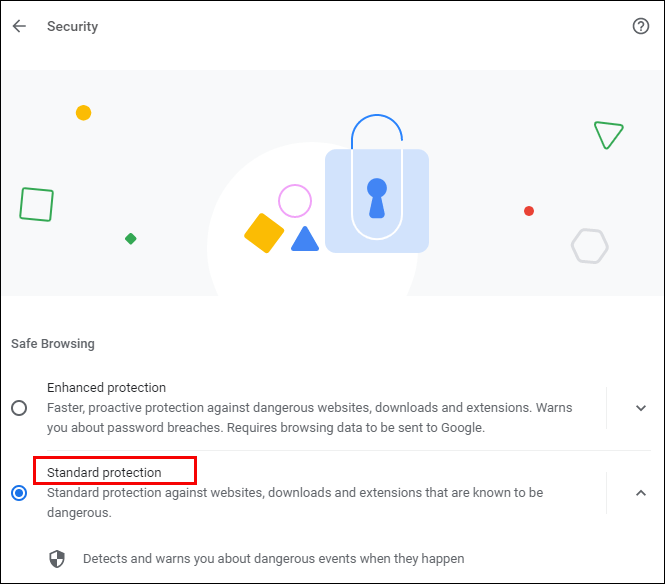Go back using the left arrow
The width and height of the screenshot is (665, 584).
click(19, 27)
